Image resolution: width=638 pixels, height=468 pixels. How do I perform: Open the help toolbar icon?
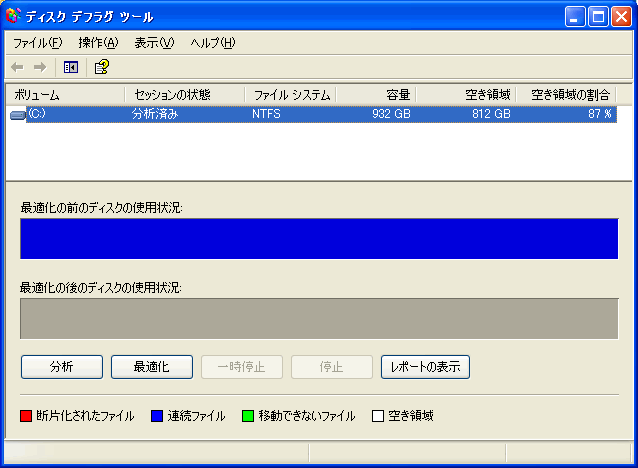(x=102, y=67)
